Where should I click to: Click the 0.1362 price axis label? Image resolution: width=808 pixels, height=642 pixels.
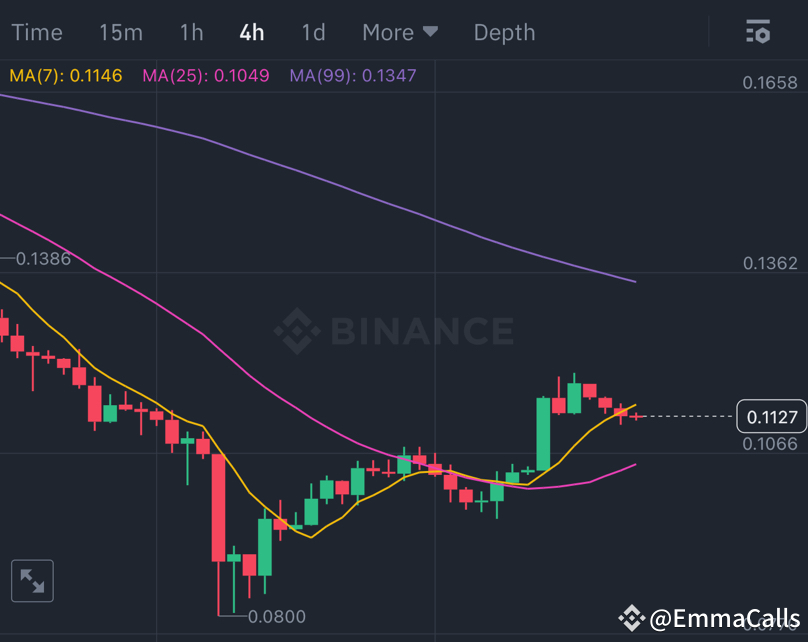click(771, 263)
